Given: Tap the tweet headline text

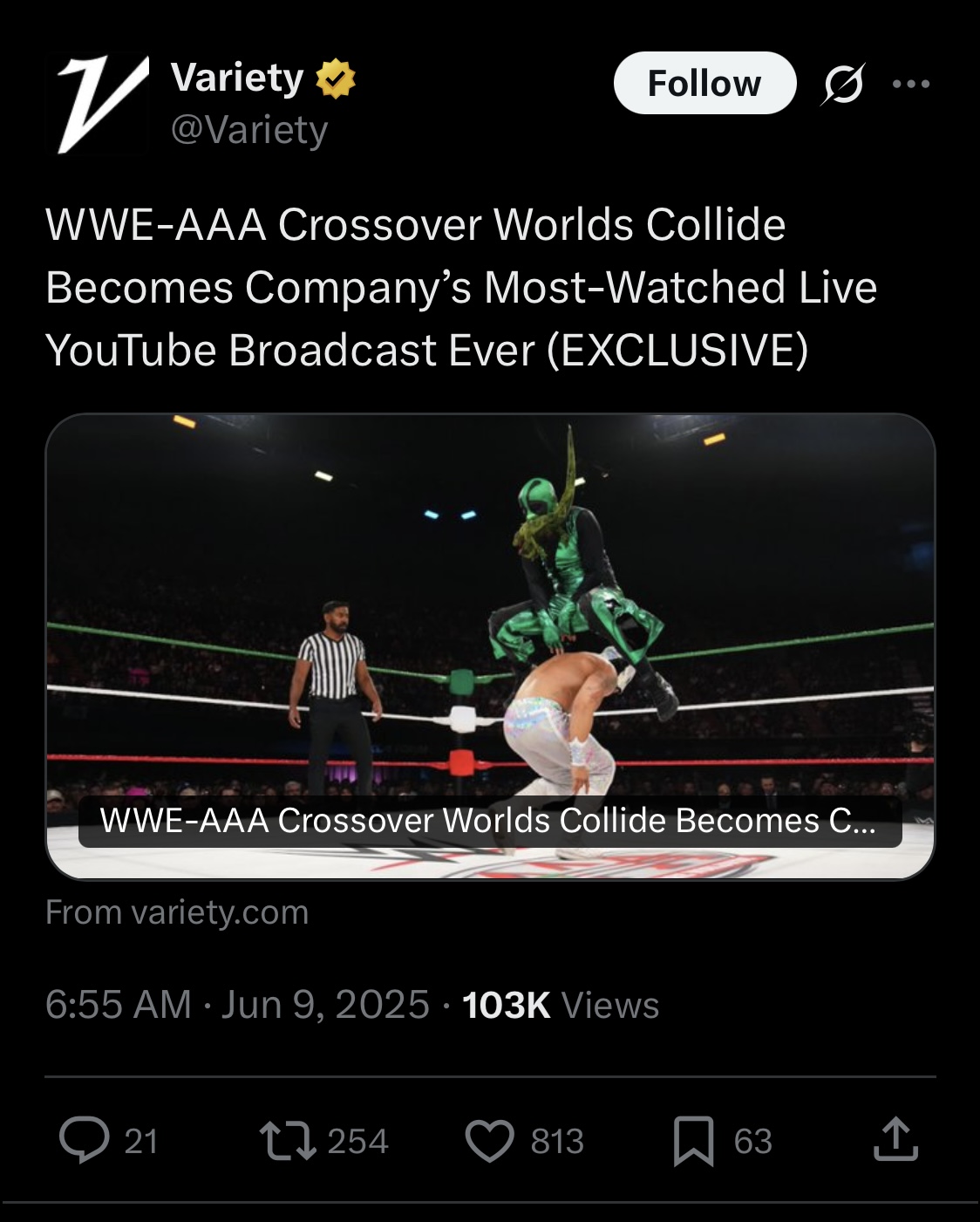Looking at the screenshot, I should [461, 287].
